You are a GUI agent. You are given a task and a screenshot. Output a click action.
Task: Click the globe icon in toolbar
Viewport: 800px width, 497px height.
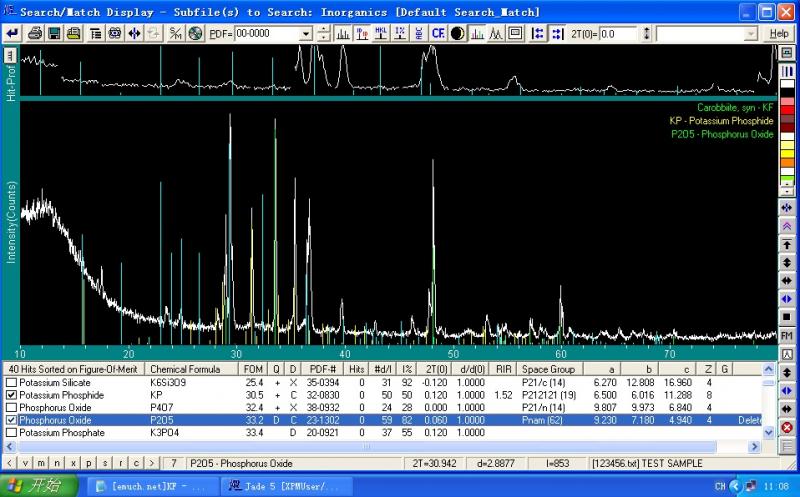195,33
